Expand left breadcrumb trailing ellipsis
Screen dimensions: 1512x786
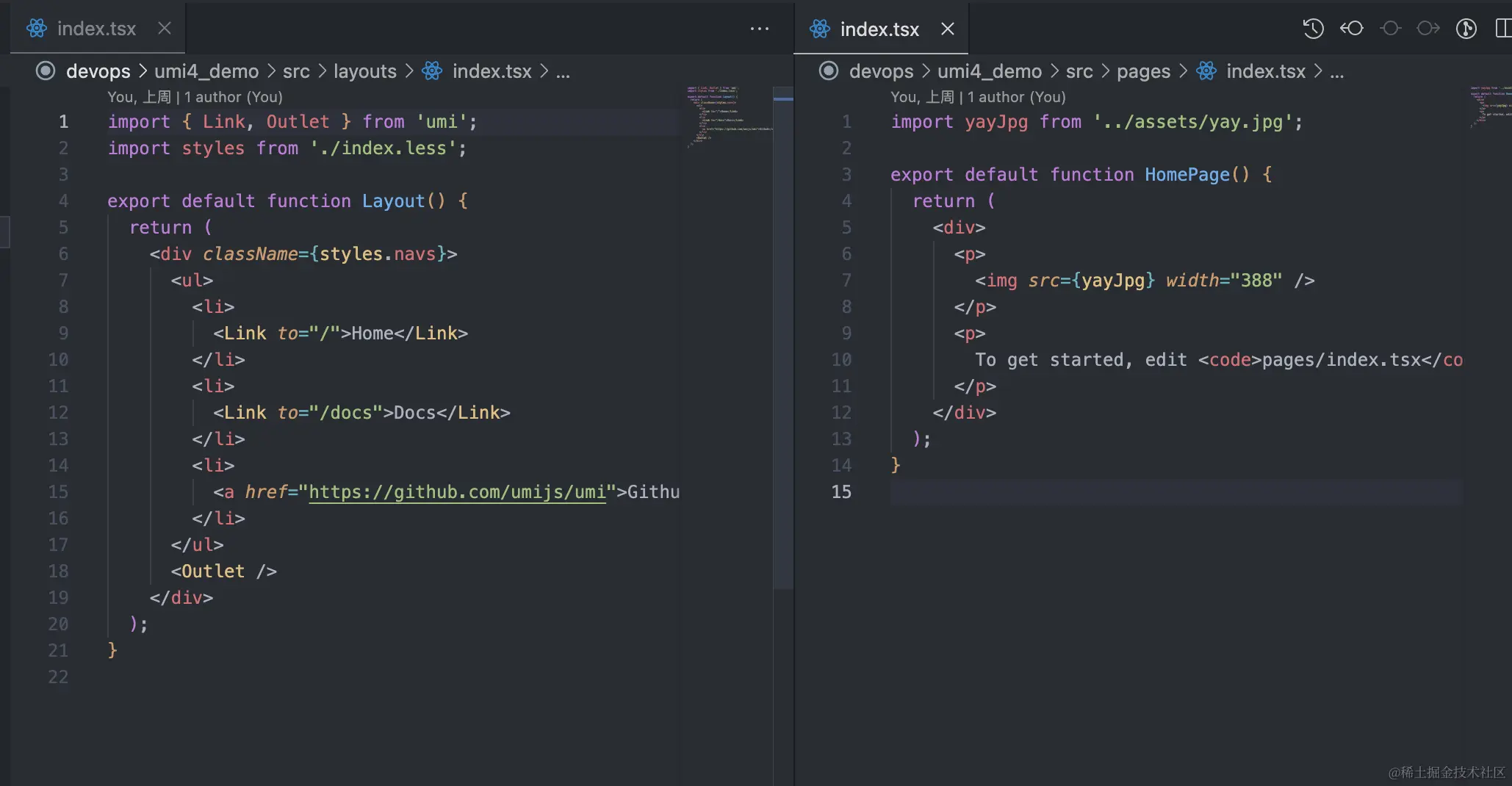(563, 73)
